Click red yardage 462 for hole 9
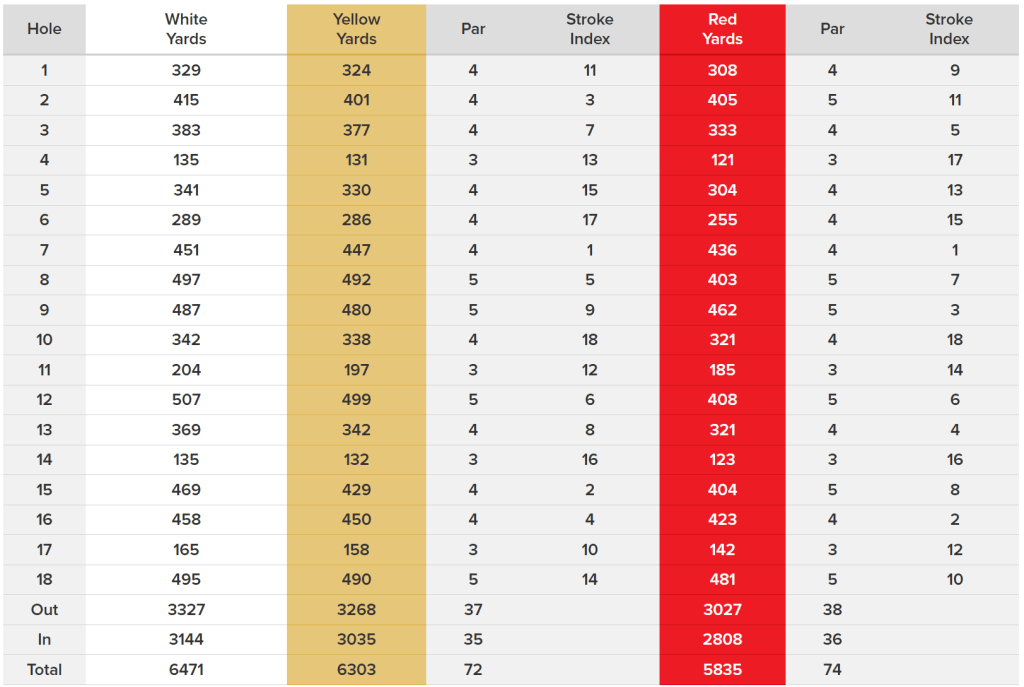The width and height of the screenshot is (1024, 687). coord(722,310)
